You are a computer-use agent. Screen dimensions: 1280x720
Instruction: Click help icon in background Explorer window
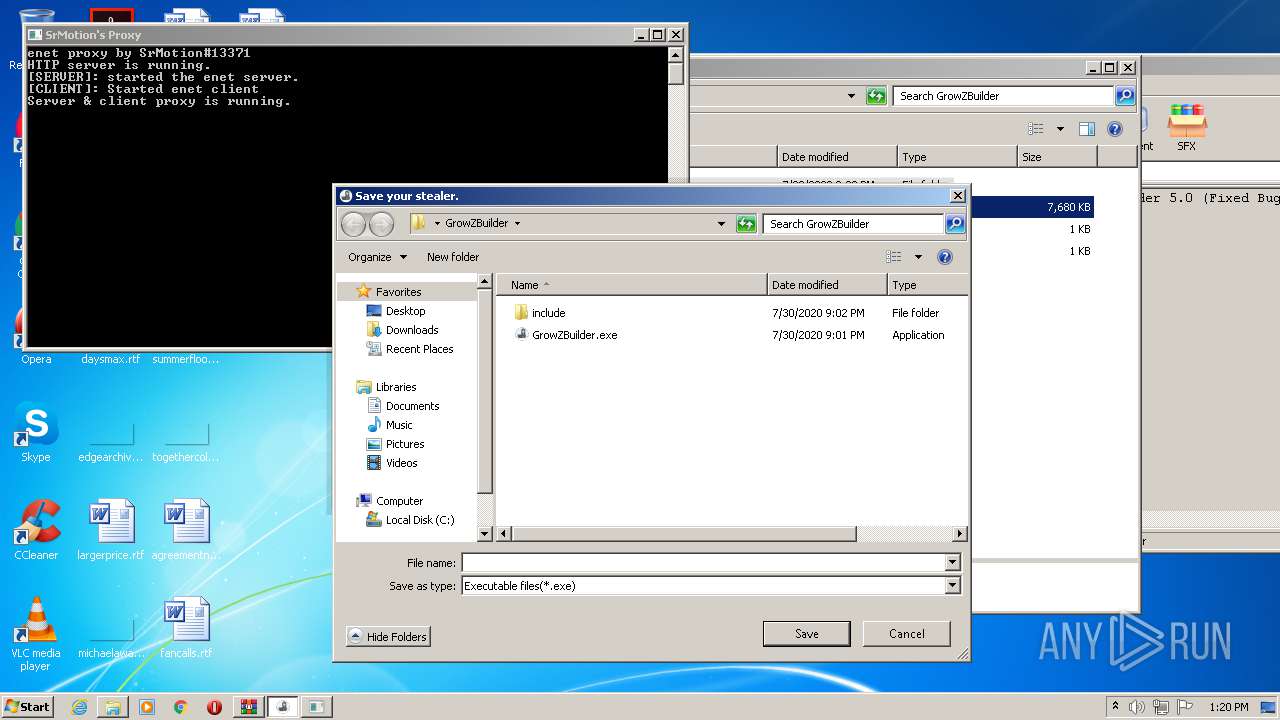click(x=1115, y=129)
